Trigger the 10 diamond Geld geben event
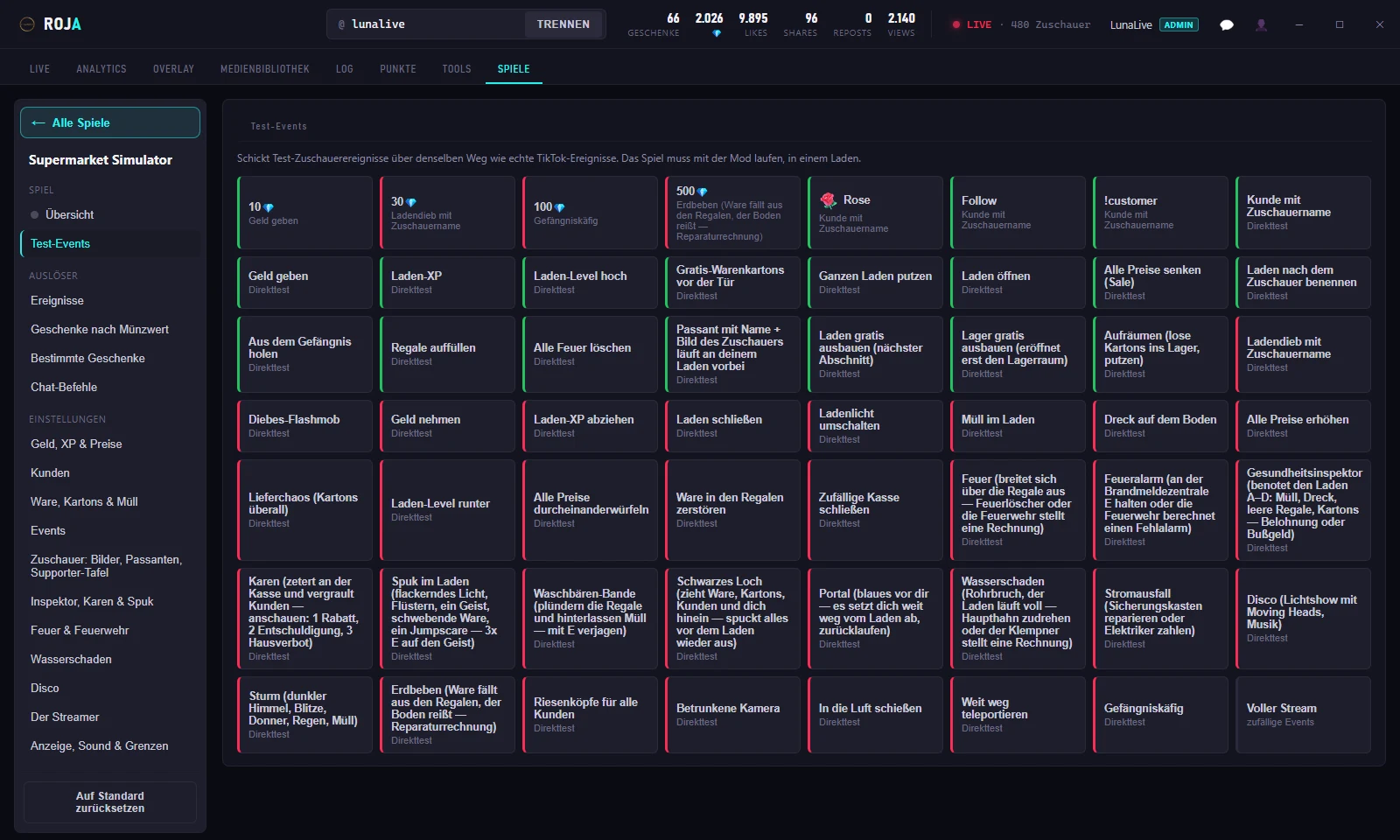The width and height of the screenshot is (1400, 840). (x=304, y=213)
